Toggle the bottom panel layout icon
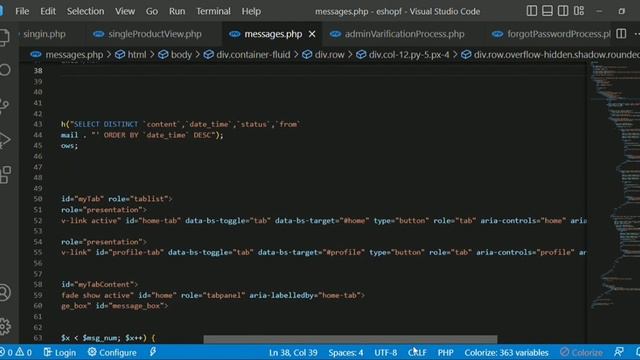Image resolution: width=640 pixels, height=360 pixels. [547, 11]
